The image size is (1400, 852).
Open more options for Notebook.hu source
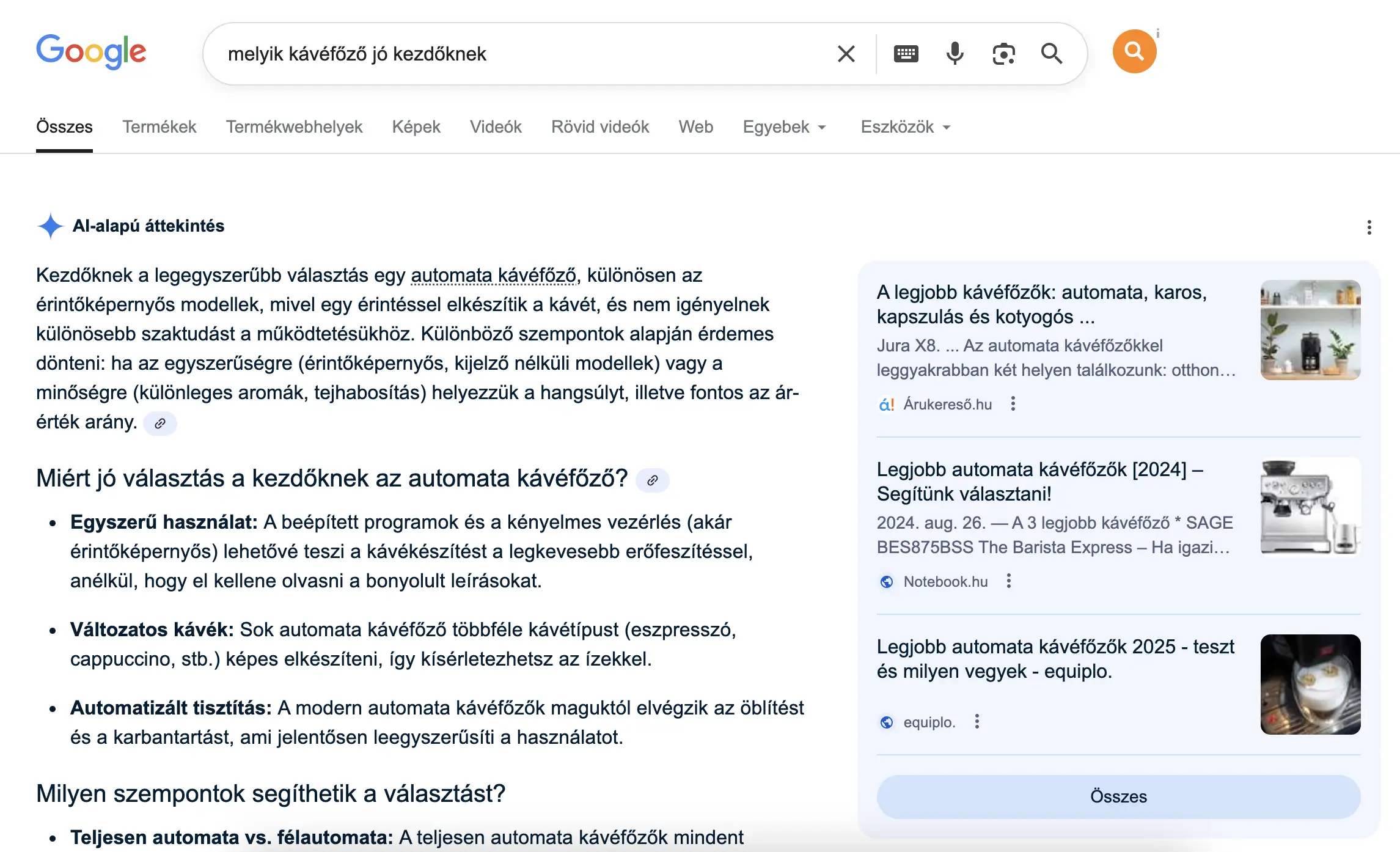click(x=1009, y=581)
